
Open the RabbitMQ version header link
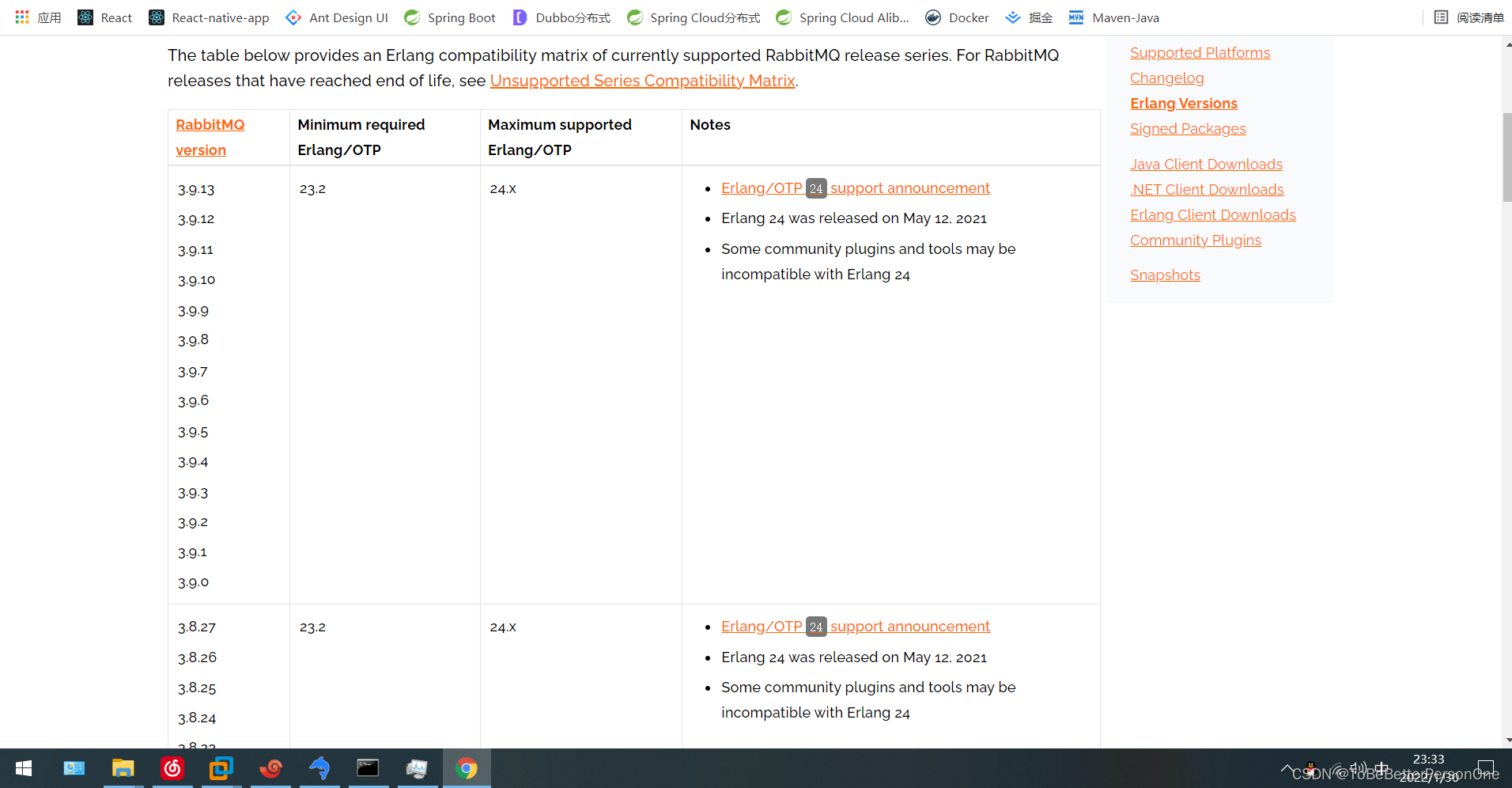210,137
